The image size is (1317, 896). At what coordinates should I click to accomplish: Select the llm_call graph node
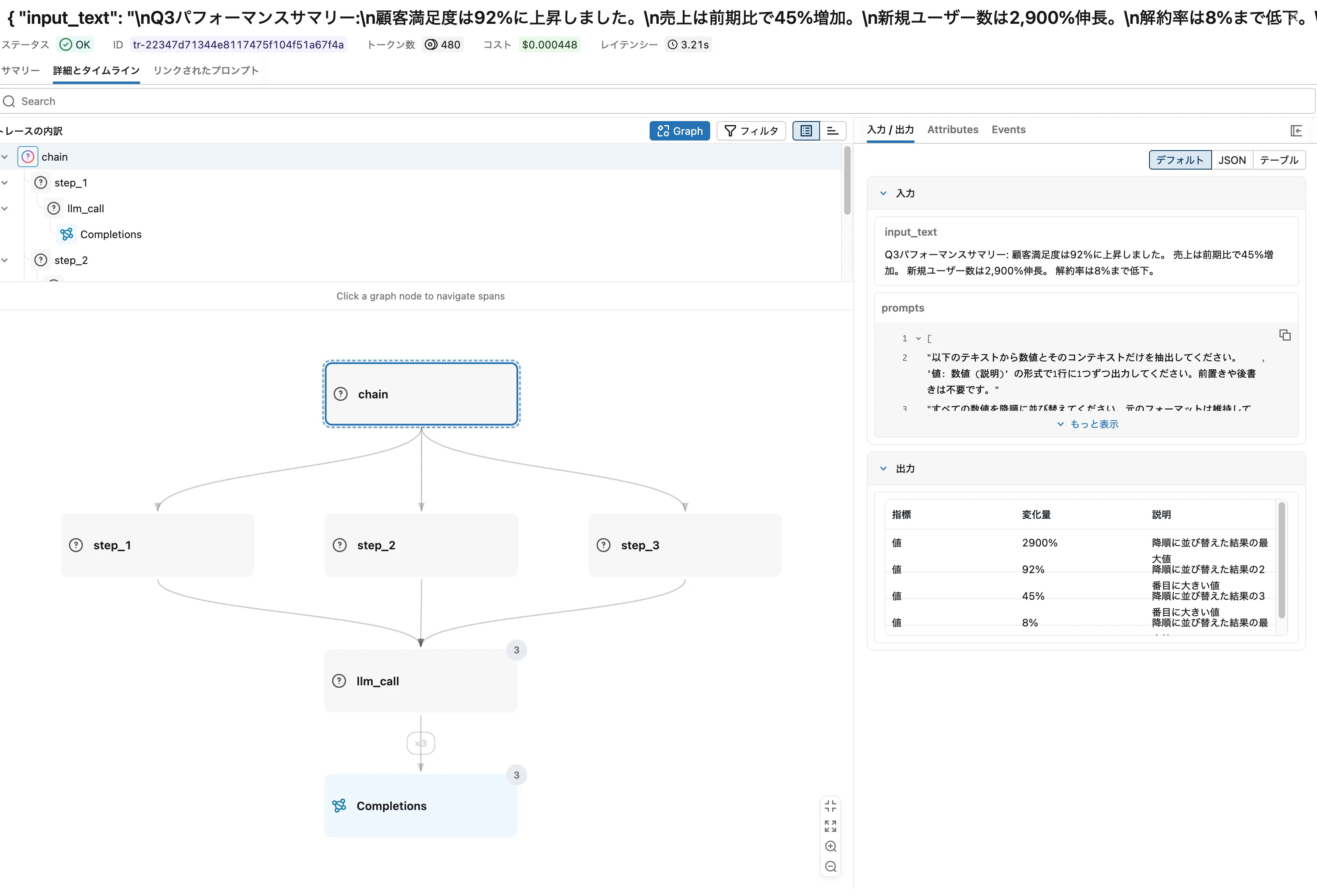point(420,681)
